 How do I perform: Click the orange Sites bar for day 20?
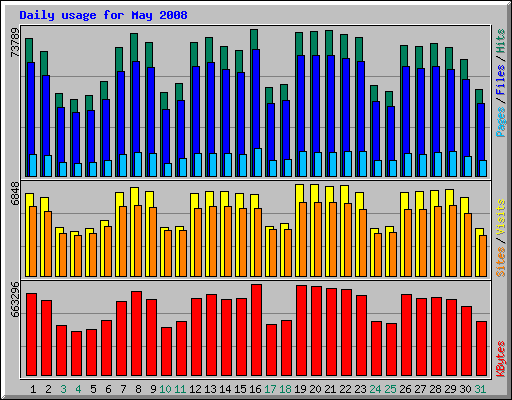(318, 239)
